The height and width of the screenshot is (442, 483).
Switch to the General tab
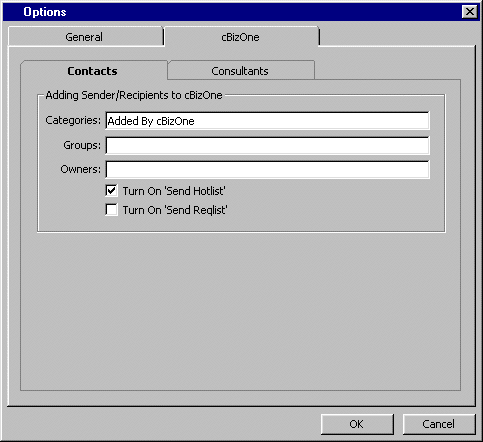point(85,37)
